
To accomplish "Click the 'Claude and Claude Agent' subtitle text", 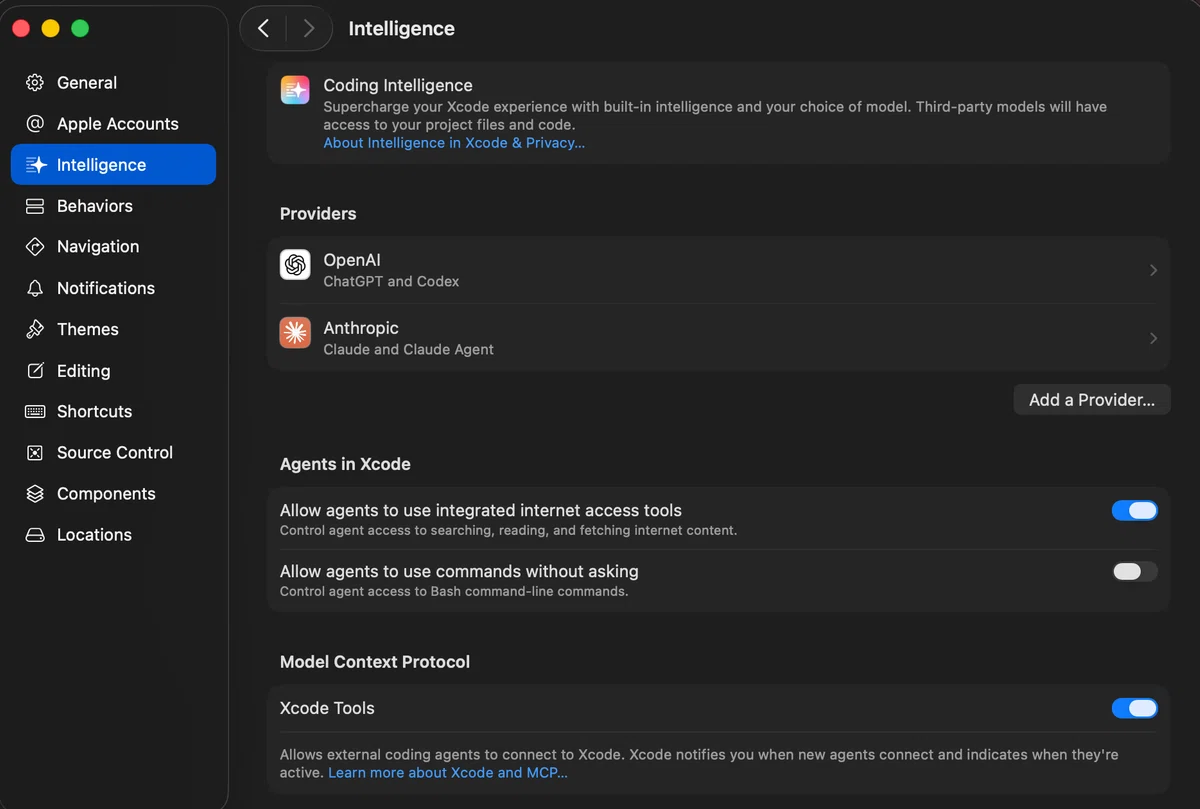I will (x=408, y=350).
